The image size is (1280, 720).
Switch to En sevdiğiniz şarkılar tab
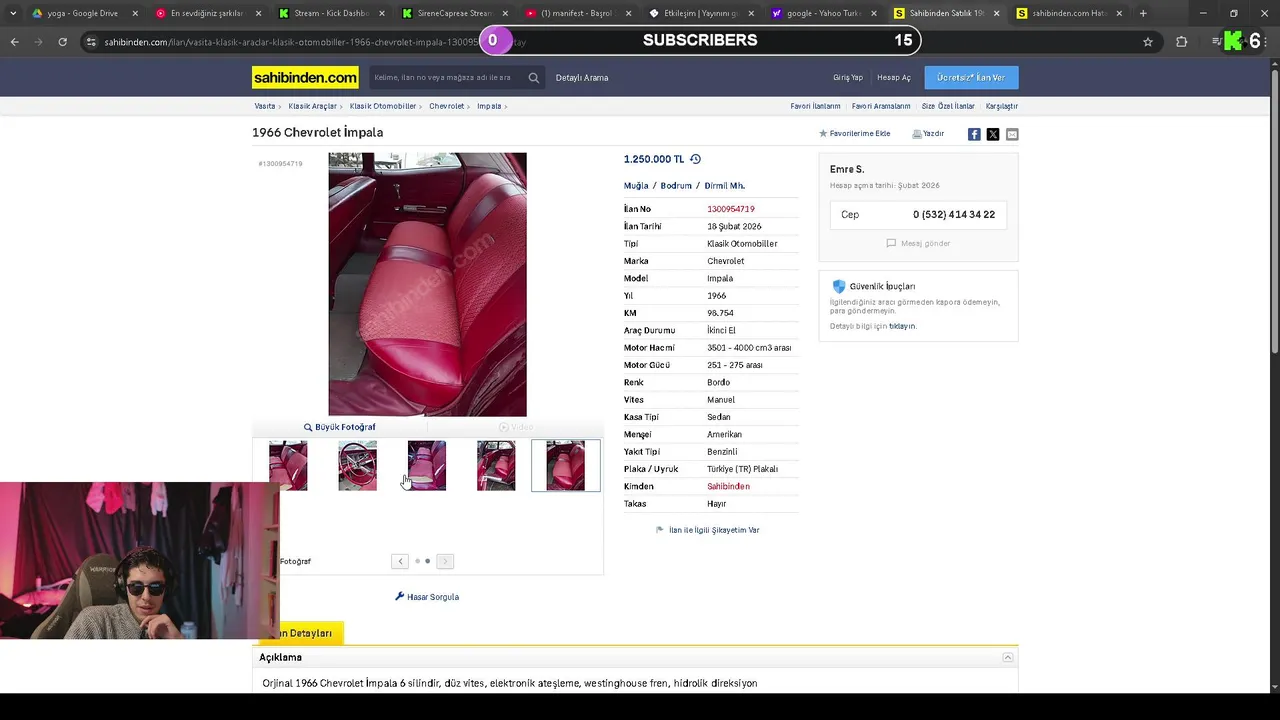tap(207, 13)
